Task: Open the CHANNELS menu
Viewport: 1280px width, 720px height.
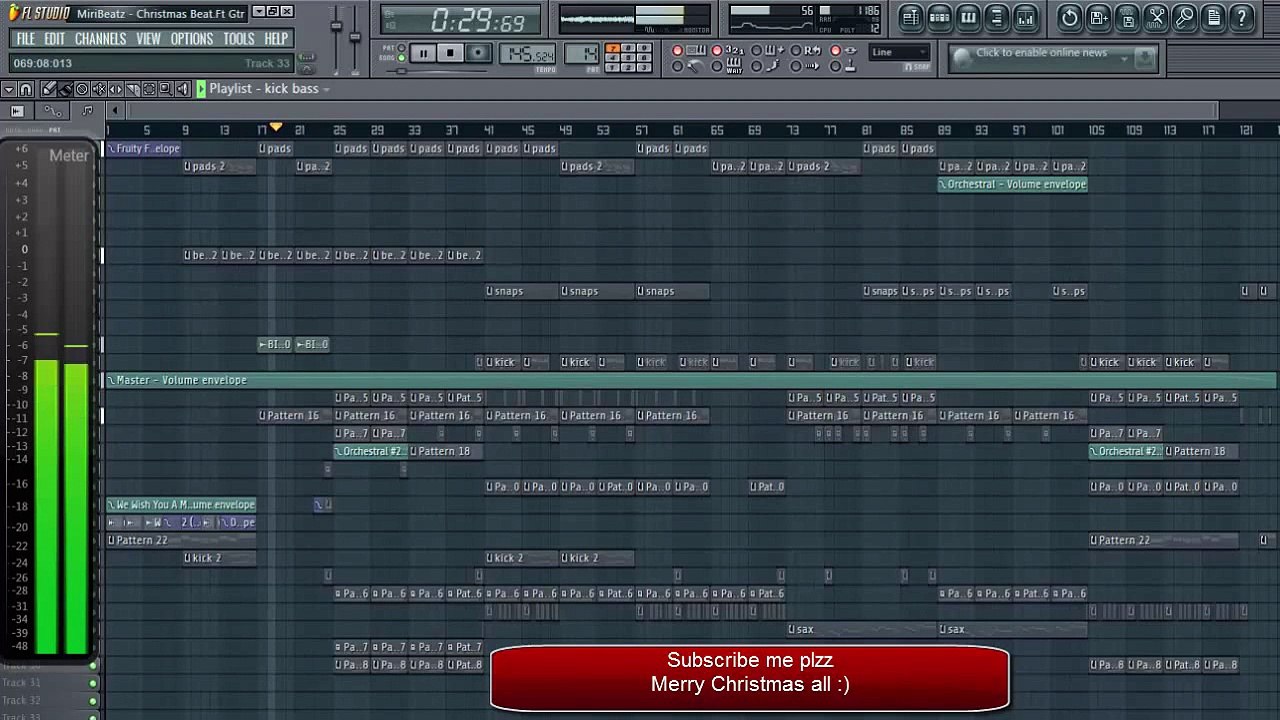Action: coord(100,39)
